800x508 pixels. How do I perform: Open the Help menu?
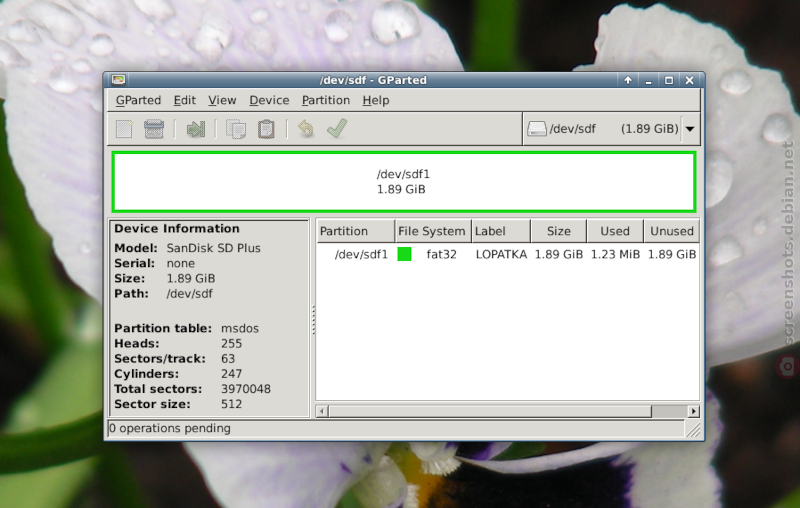[x=376, y=100]
